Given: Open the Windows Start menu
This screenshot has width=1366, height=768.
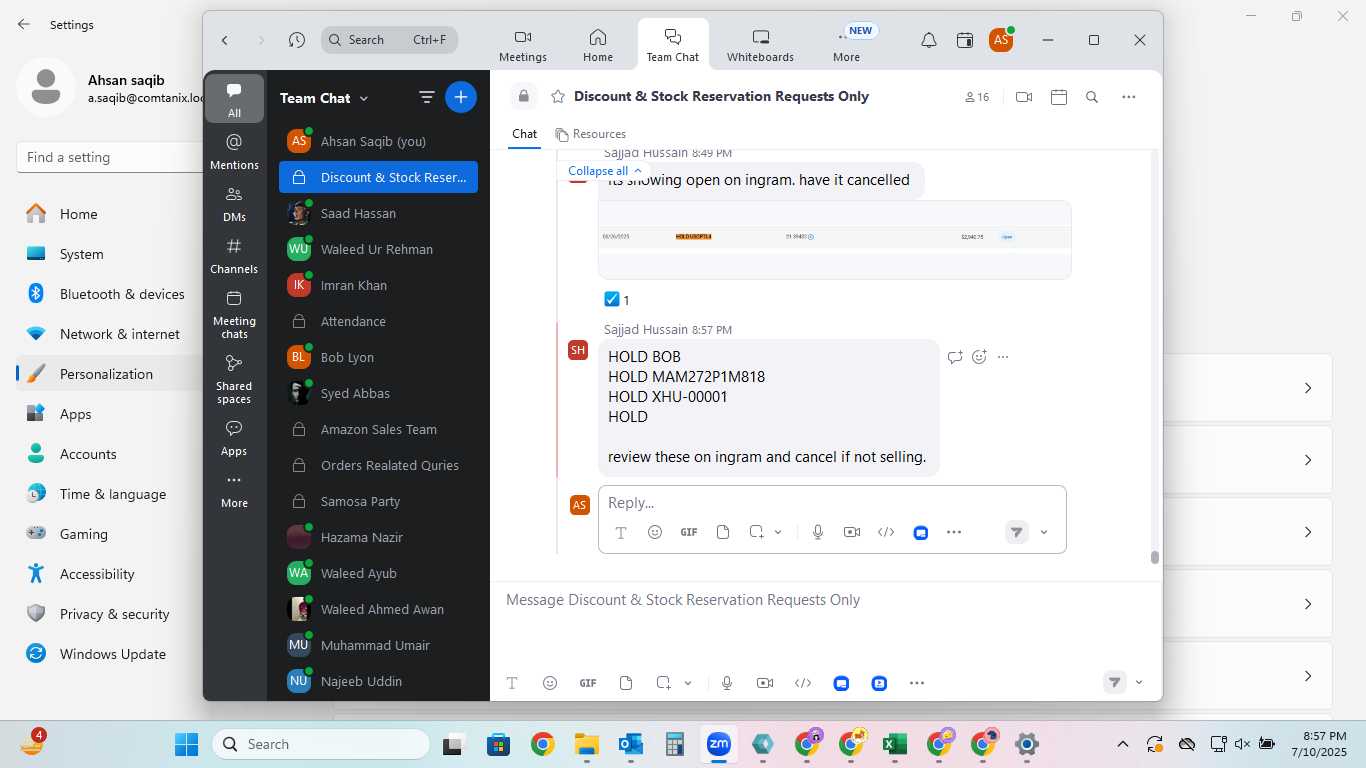Looking at the screenshot, I should point(187,744).
